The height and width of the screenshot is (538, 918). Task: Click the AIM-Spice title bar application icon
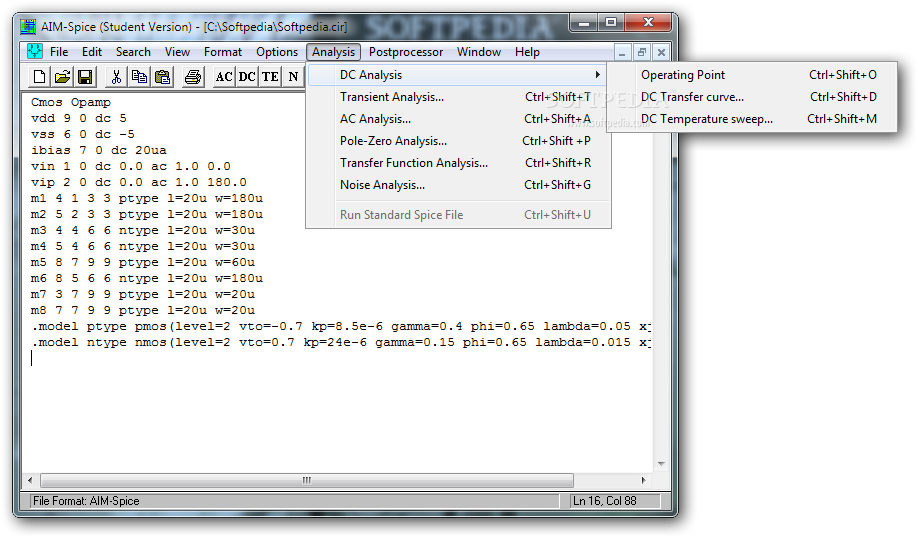[28, 26]
